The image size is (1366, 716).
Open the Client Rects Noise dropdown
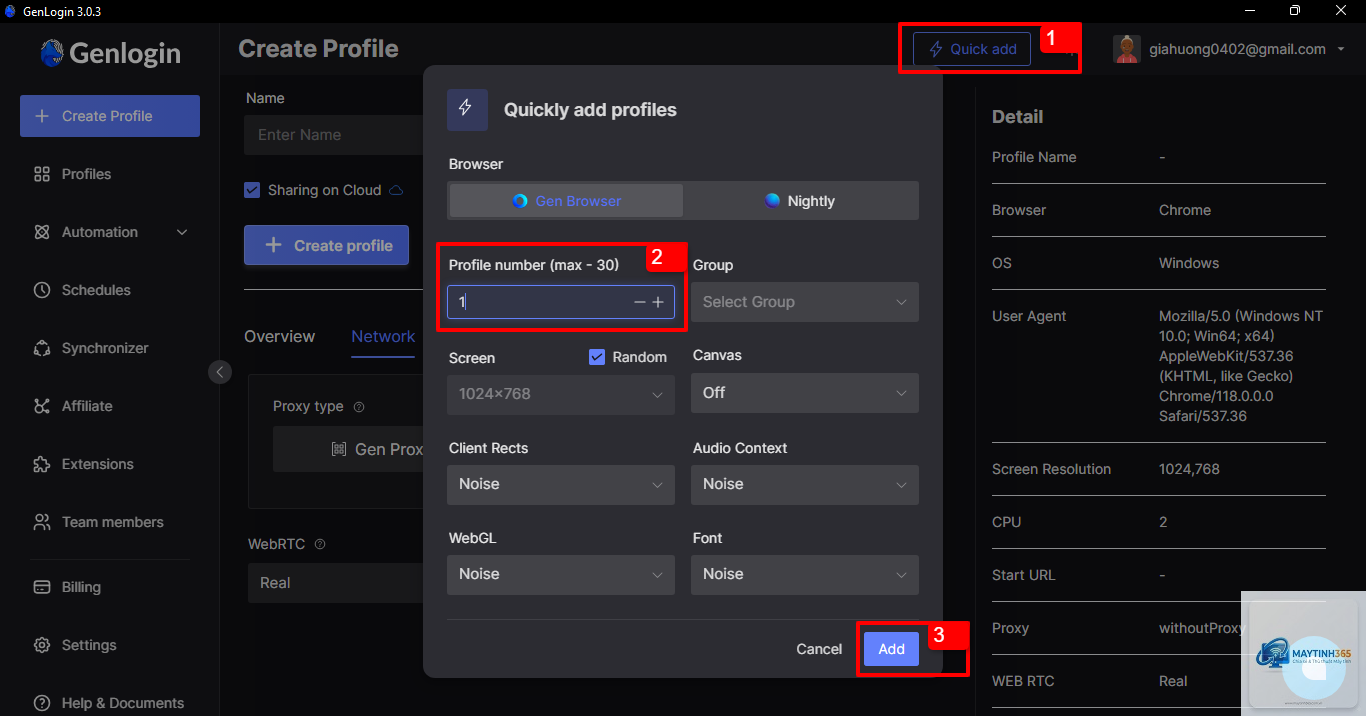561,484
